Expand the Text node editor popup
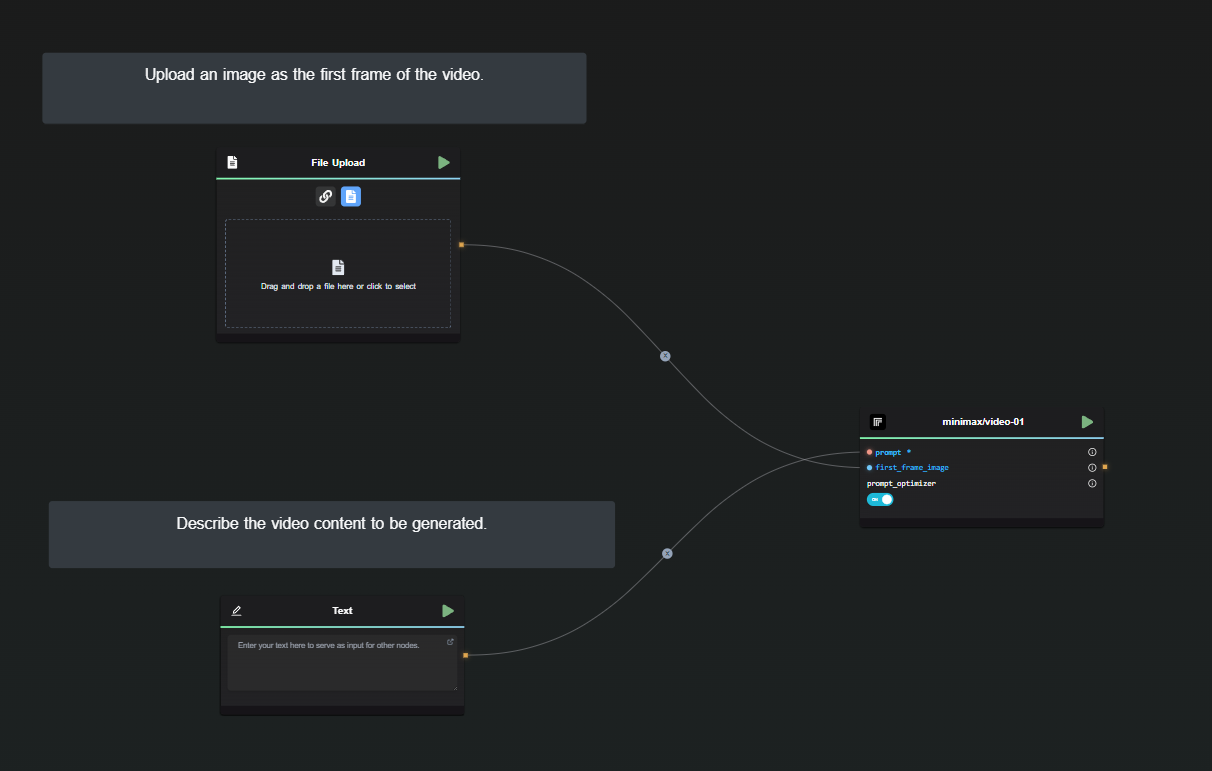 [x=450, y=641]
